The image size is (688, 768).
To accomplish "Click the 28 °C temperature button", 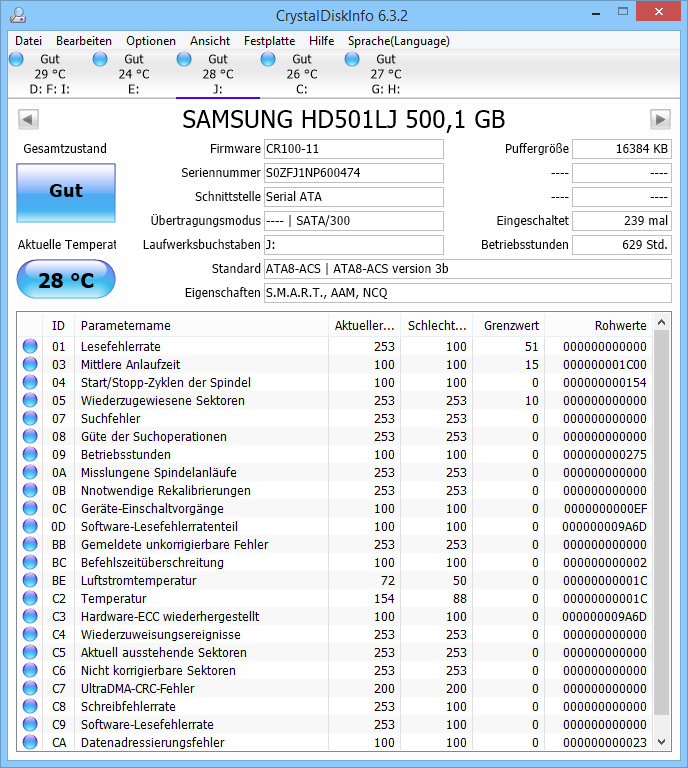I will (66, 279).
